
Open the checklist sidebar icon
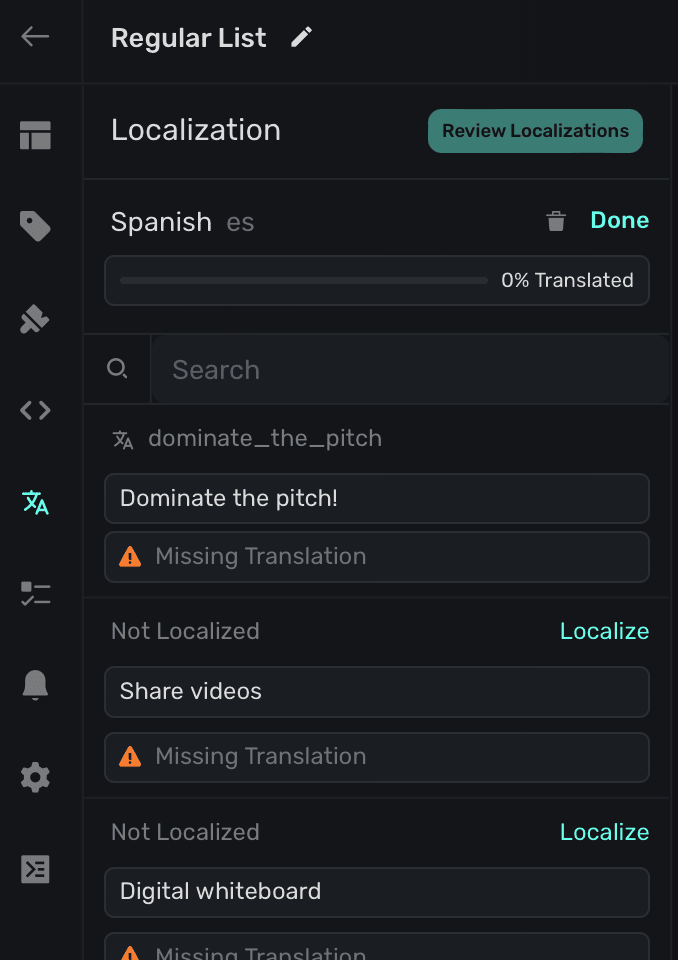pos(35,594)
